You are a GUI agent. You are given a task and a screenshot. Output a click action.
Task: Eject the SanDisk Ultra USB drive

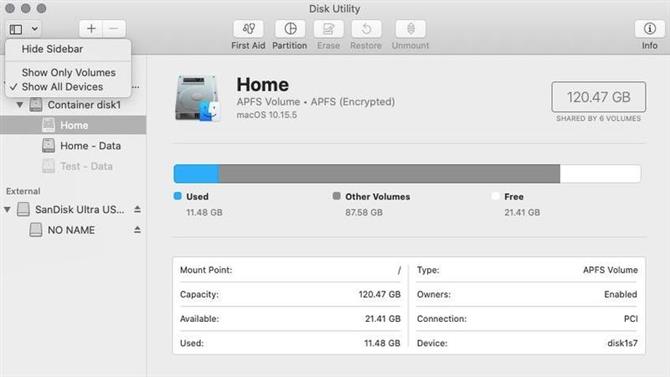(137, 209)
